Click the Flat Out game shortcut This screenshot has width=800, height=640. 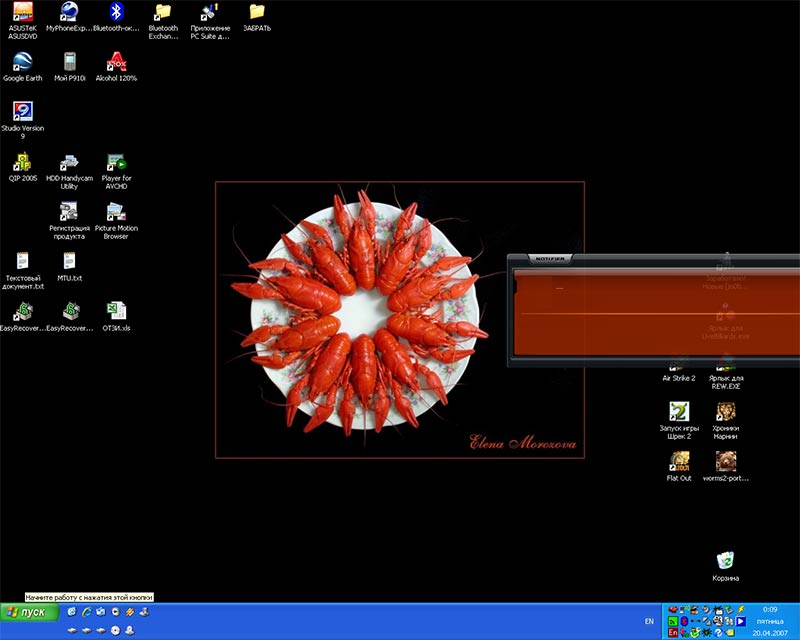679,462
